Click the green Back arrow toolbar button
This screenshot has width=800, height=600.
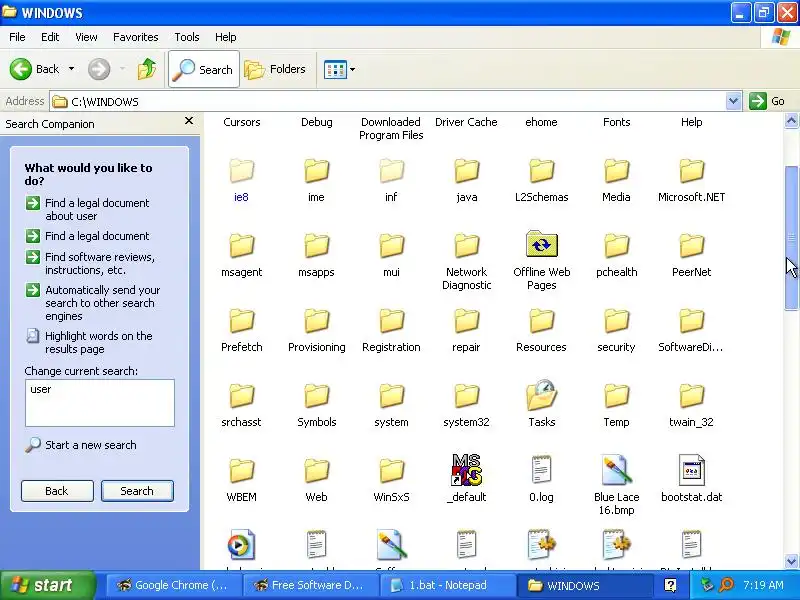(20, 69)
